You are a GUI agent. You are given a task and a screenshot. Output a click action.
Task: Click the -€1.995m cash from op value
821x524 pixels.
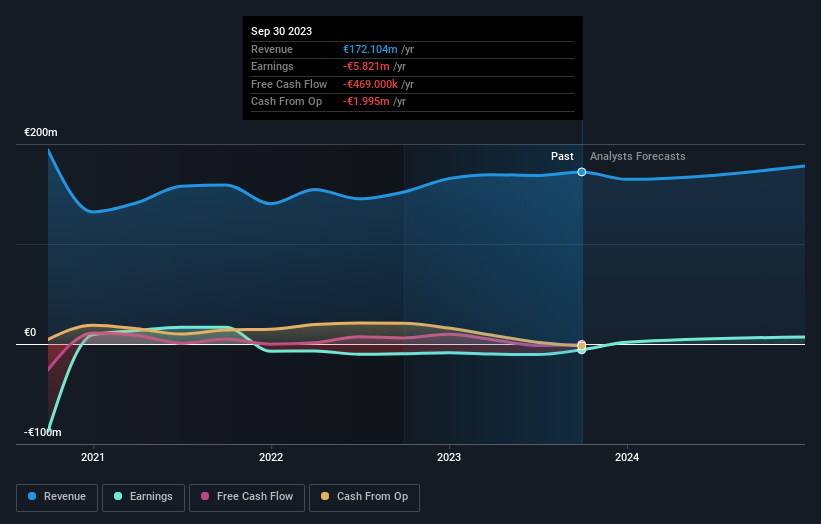tap(366, 102)
